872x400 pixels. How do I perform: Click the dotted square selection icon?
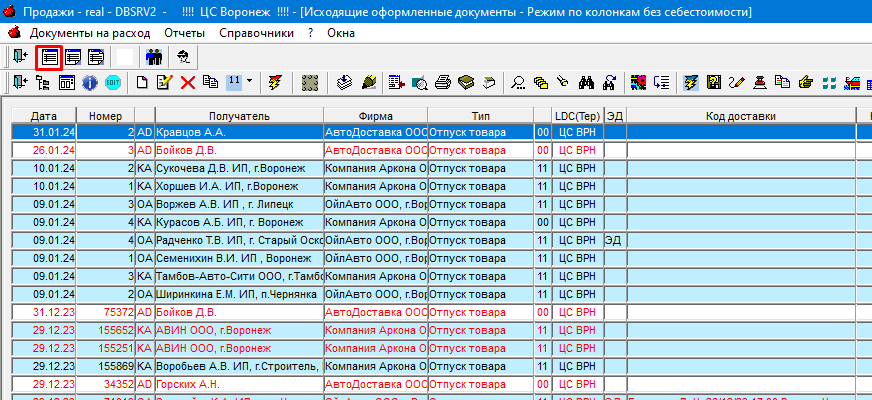pyautogui.click(x=309, y=82)
